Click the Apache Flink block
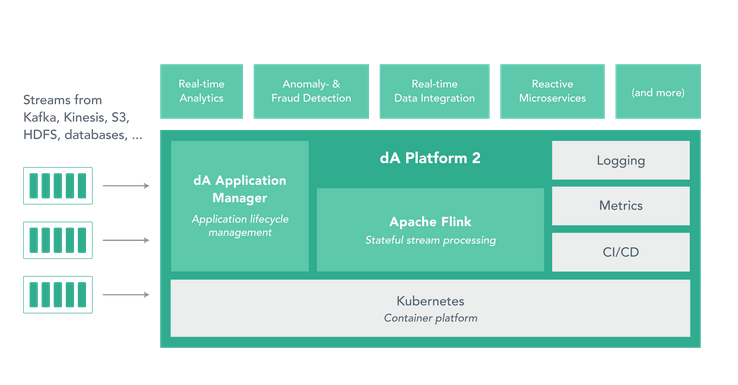This screenshot has height=385, width=738. click(430, 230)
